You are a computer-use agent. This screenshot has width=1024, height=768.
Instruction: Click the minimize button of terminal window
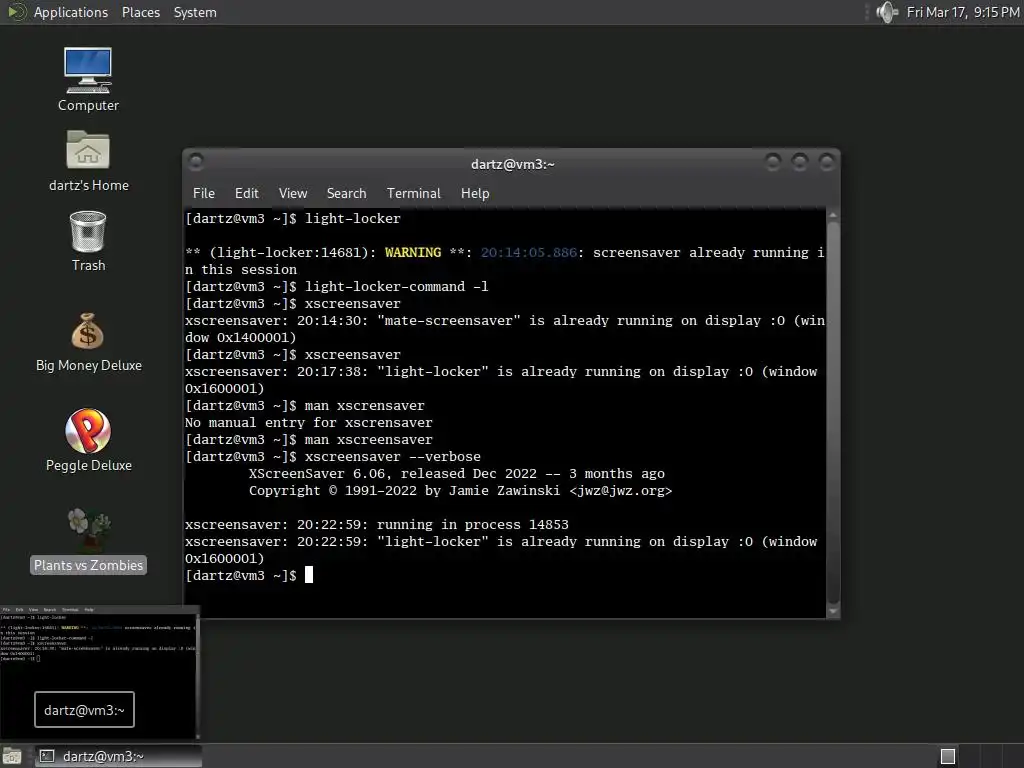click(773, 161)
